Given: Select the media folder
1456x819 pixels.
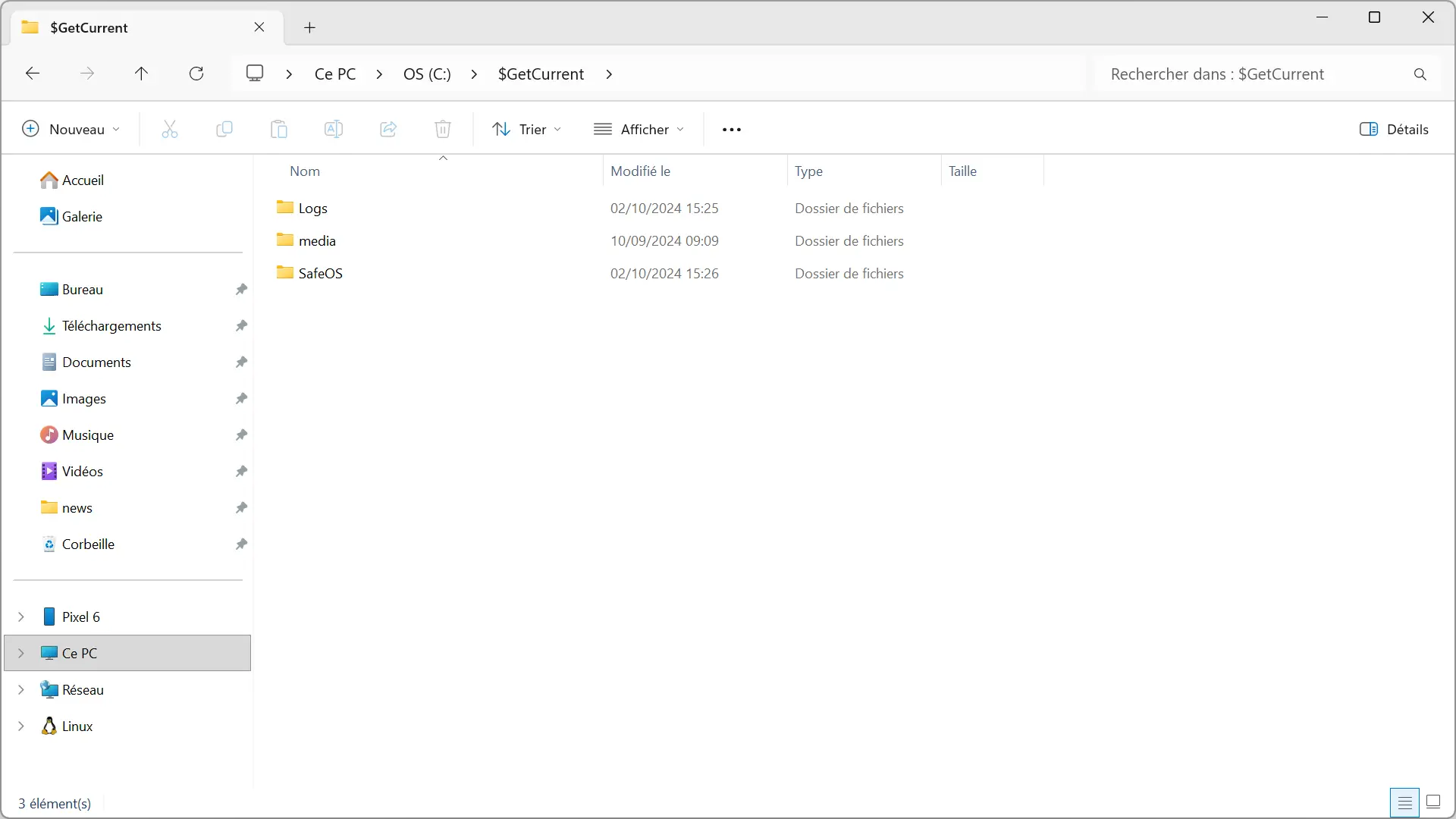Looking at the screenshot, I should pyautogui.click(x=317, y=241).
